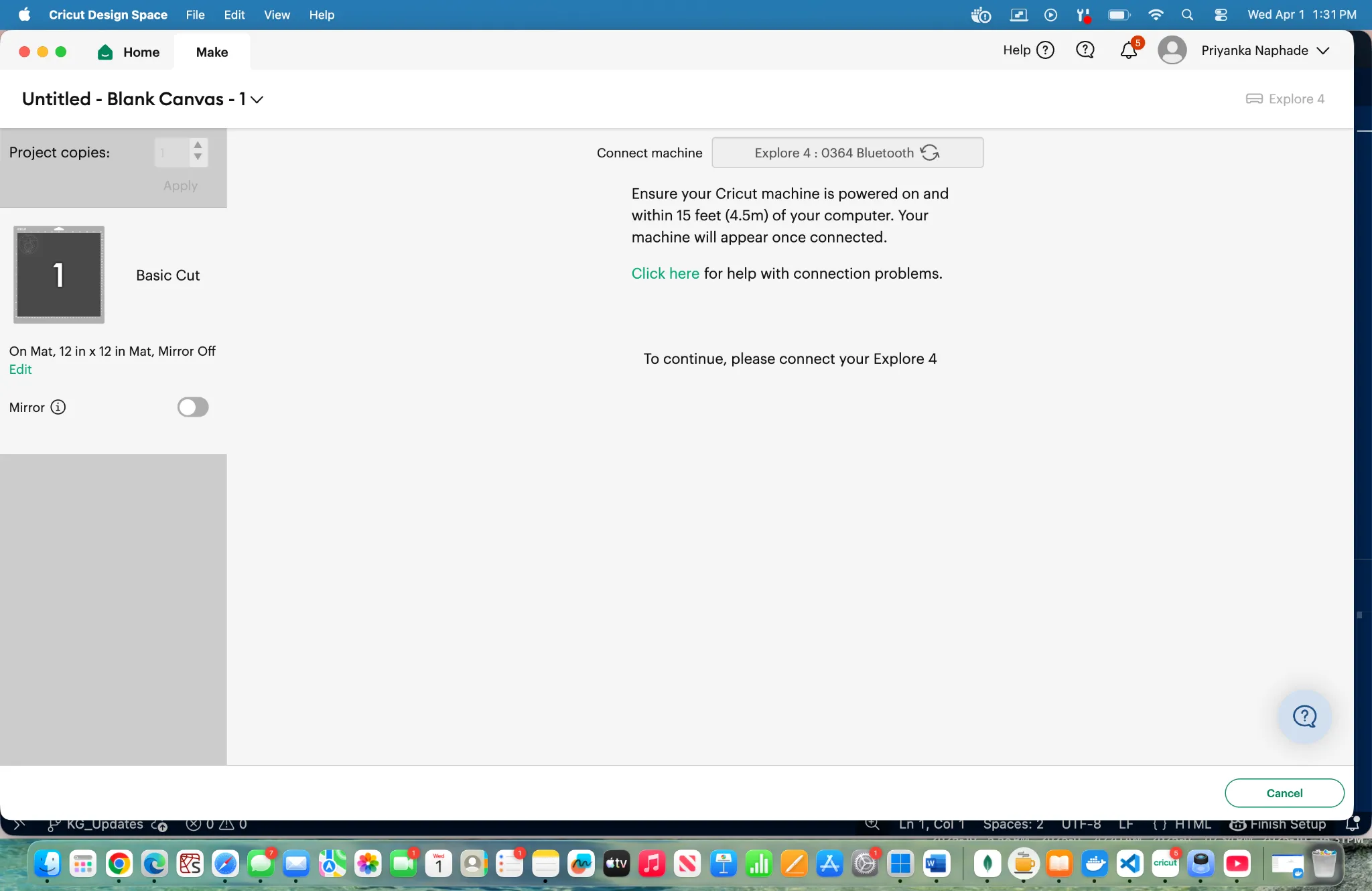The height and width of the screenshot is (891, 1372).
Task: Open Microsoft Edge from the dock
Action: coord(155,864)
